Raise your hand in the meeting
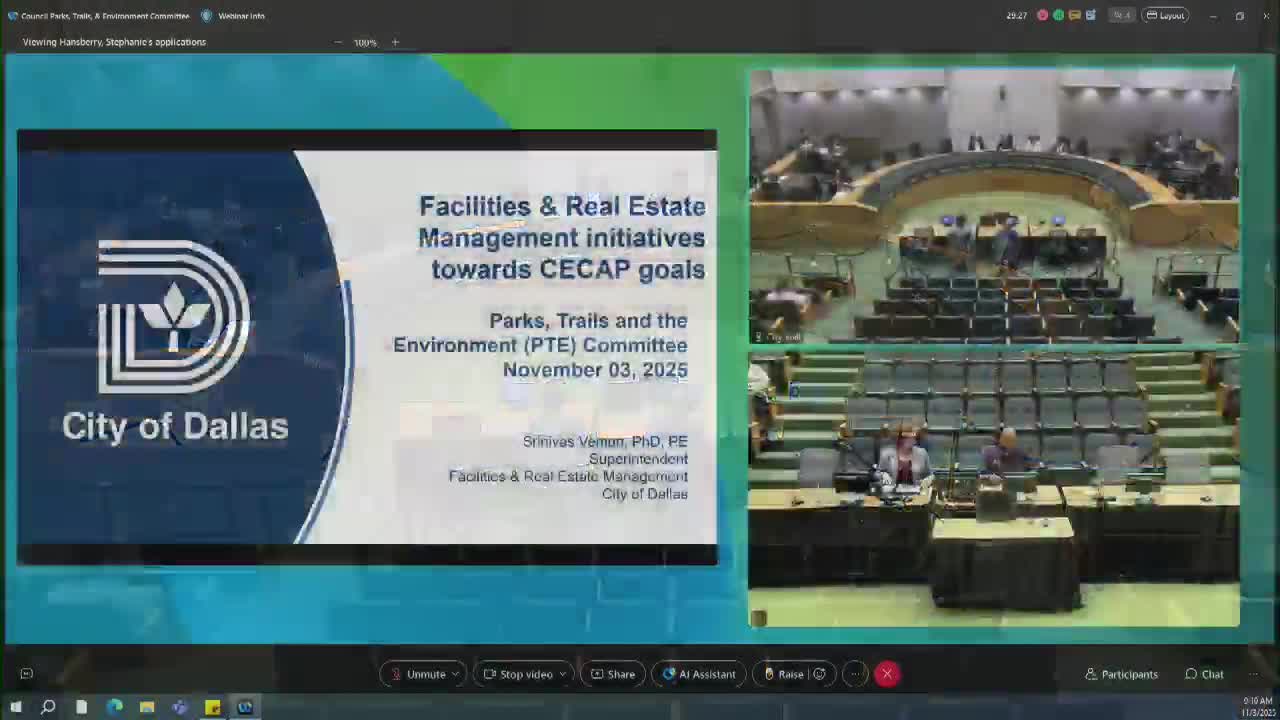Screen dimensions: 1280x720 (783, 674)
